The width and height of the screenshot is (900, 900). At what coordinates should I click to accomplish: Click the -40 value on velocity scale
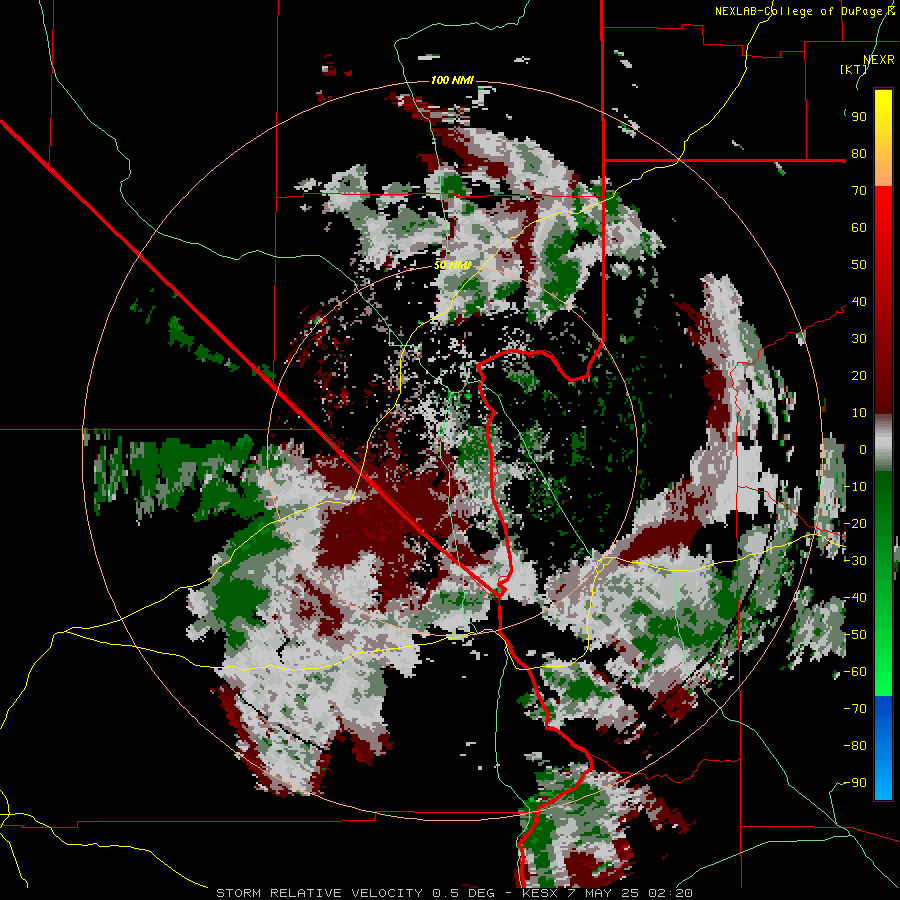(x=855, y=598)
